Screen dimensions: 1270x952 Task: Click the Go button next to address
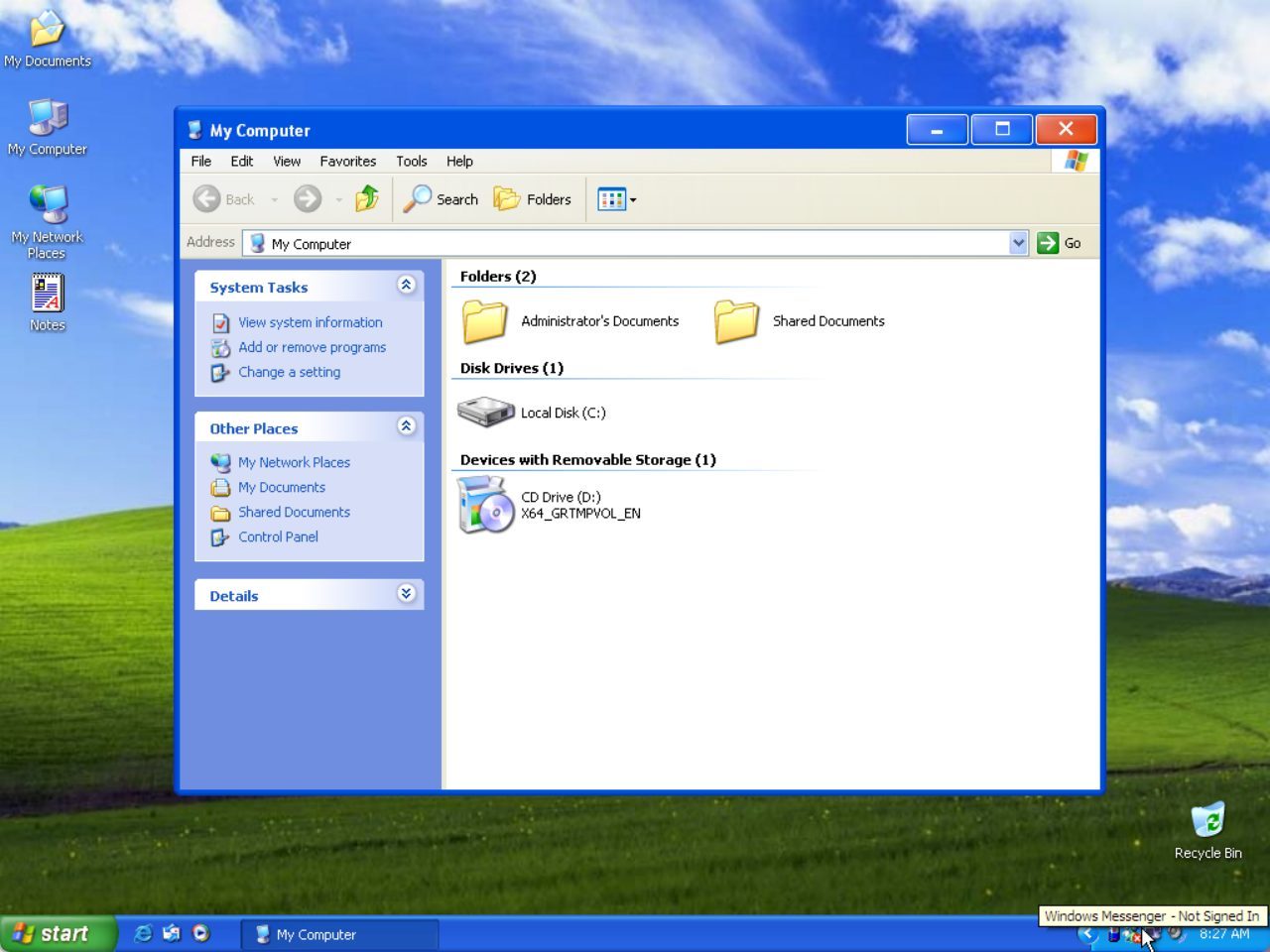(1060, 243)
